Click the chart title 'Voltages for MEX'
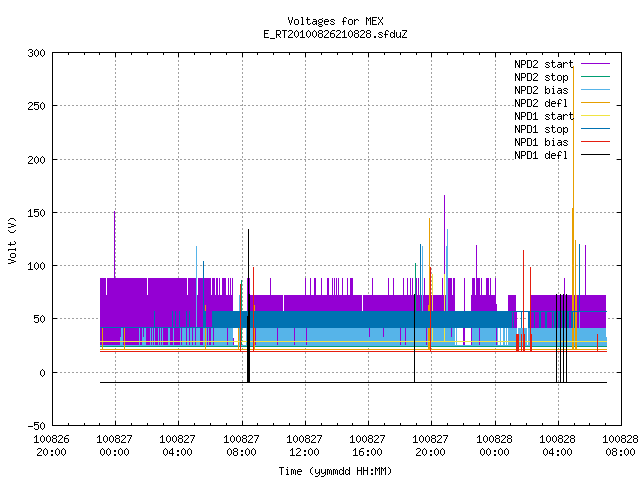Image resolution: width=640 pixels, height=480 pixels. click(x=335, y=21)
